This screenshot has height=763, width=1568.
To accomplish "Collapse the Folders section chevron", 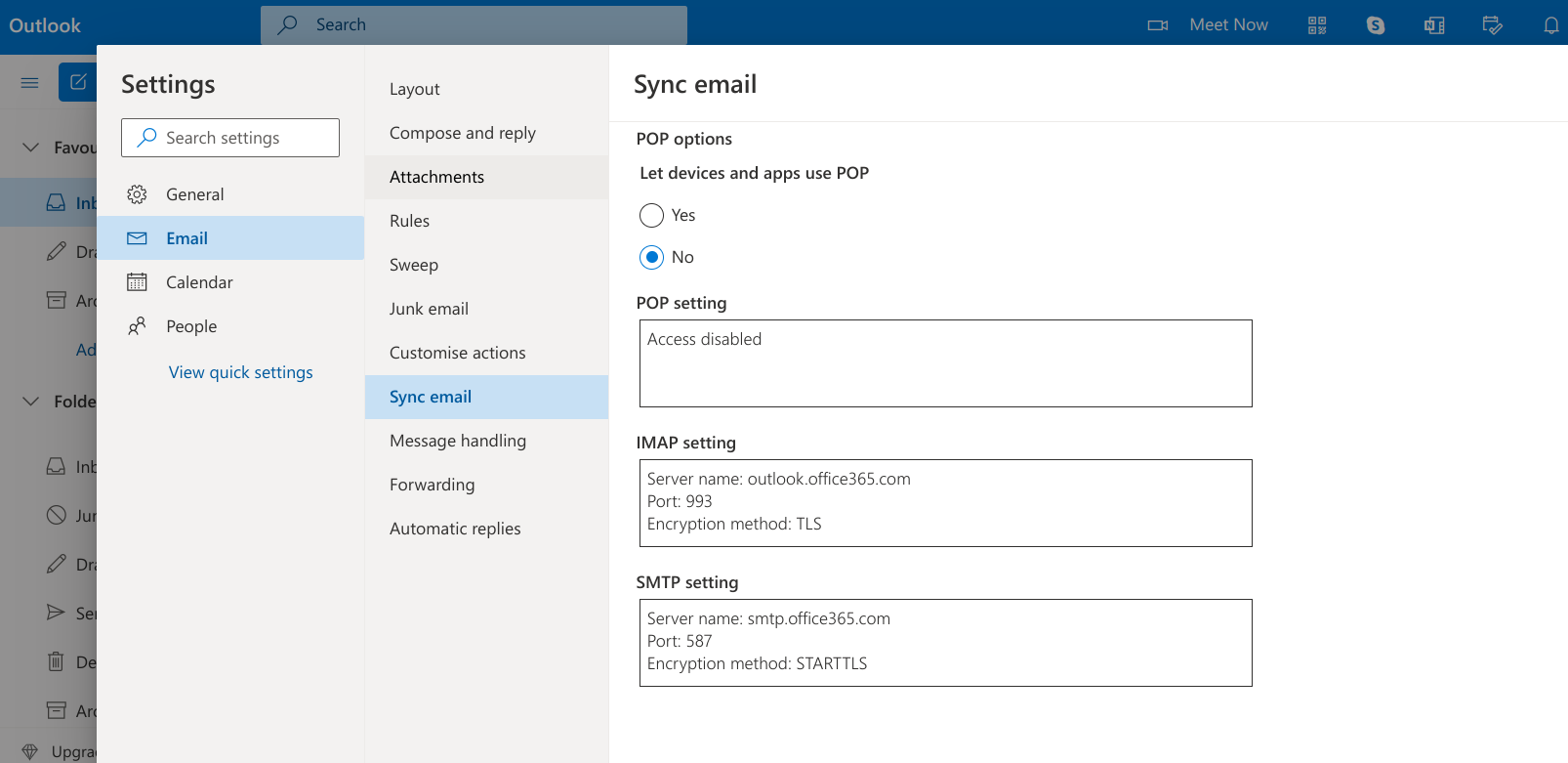I will (x=31, y=402).
